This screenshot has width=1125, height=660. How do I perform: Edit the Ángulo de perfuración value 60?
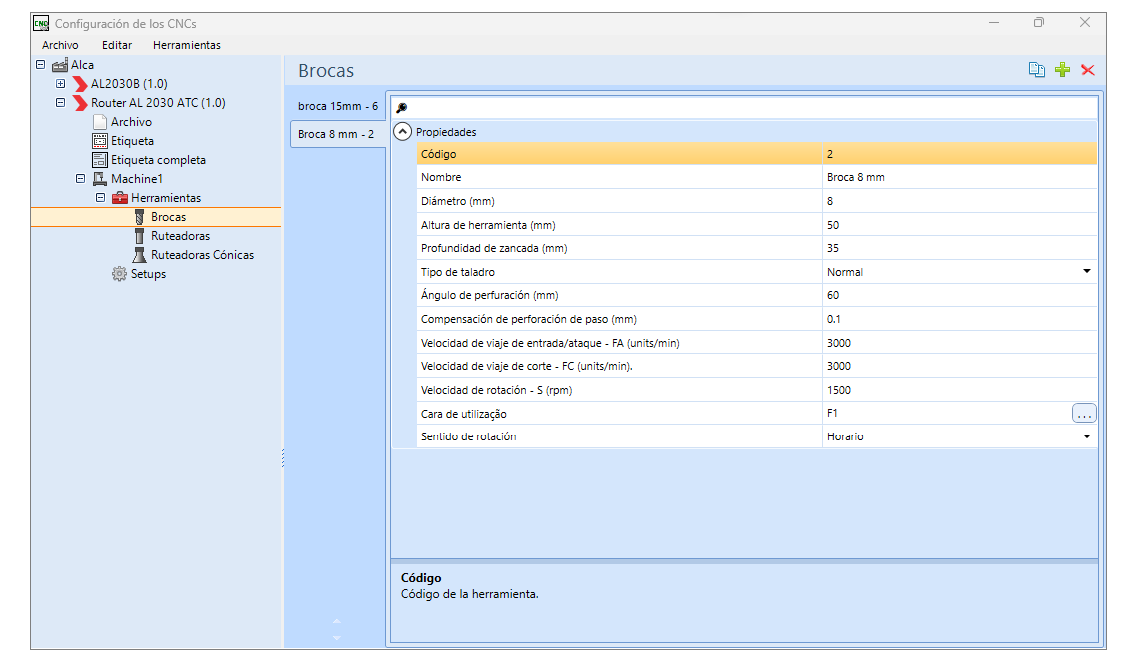(x=959, y=295)
